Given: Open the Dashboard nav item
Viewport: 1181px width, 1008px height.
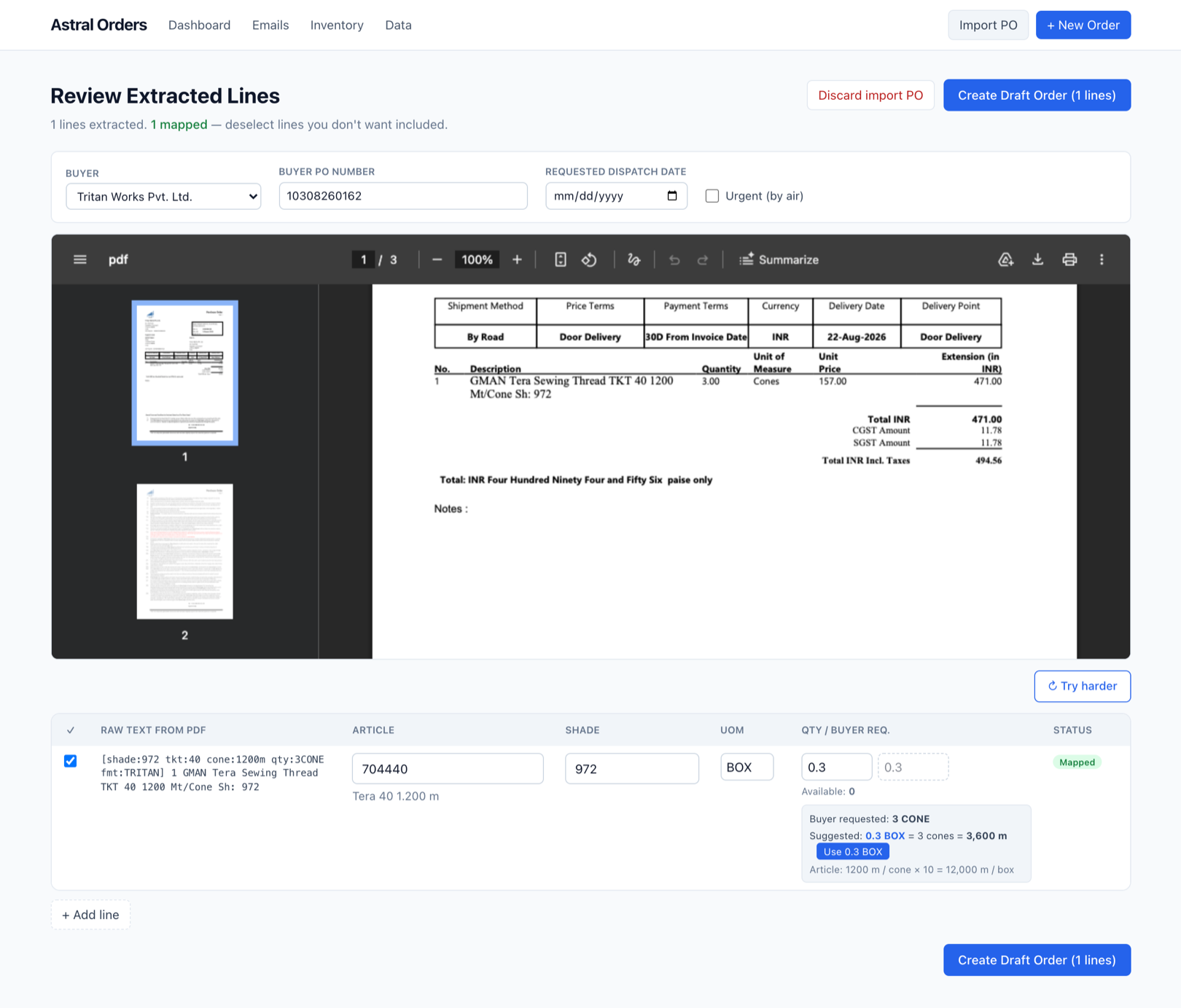Looking at the screenshot, I should [199, 25].
